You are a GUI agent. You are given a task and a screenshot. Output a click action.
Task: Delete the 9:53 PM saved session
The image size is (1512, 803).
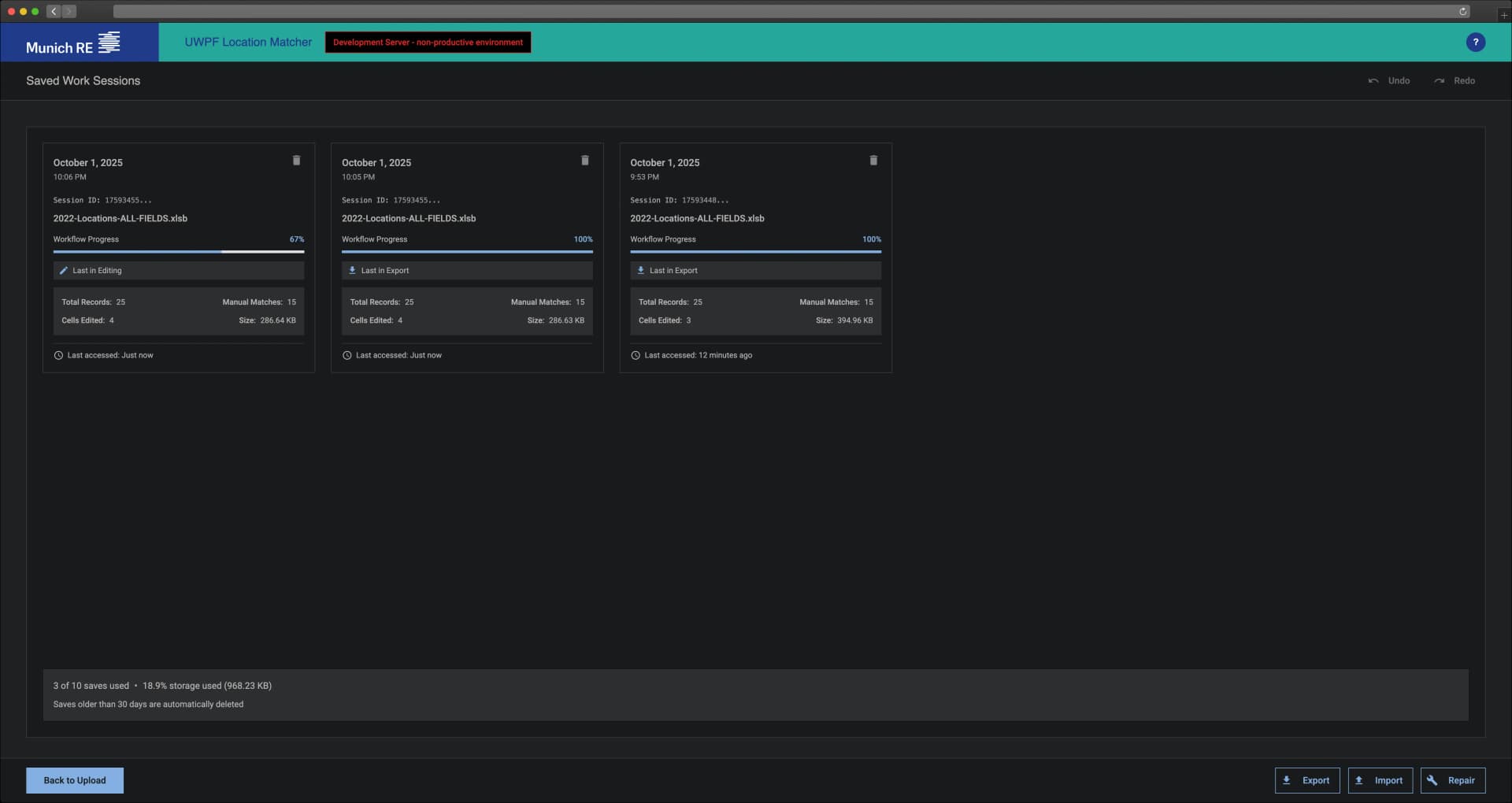[x=873, y=161]
